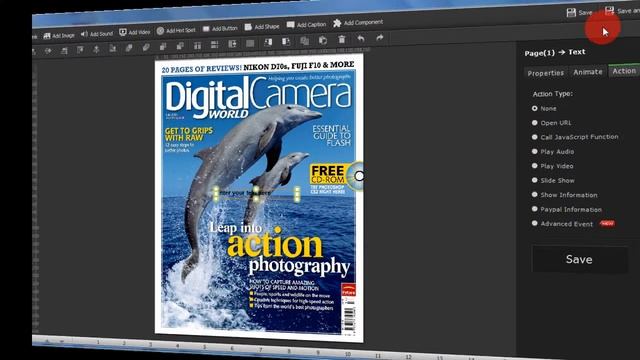Click the Add Image toolbar icon
The image size is (640, 360).
coord(47,36)
